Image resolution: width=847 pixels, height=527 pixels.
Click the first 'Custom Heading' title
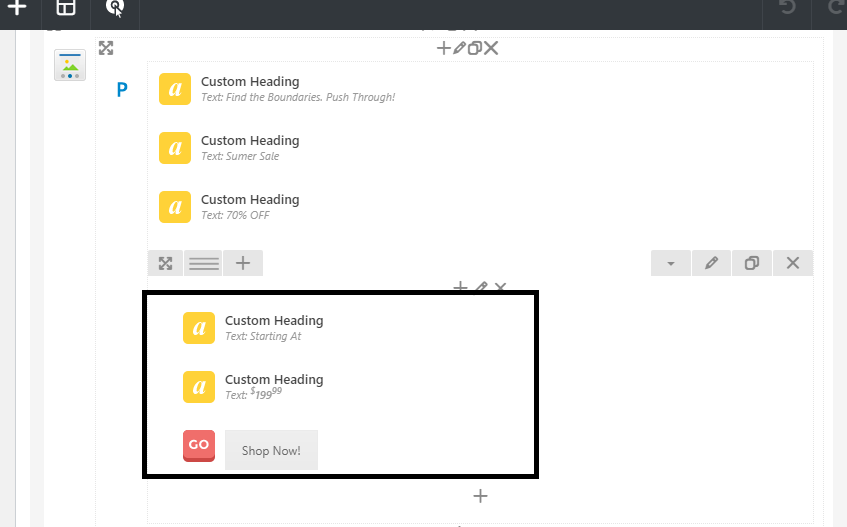pyautogui.click(x=250, y=82)
